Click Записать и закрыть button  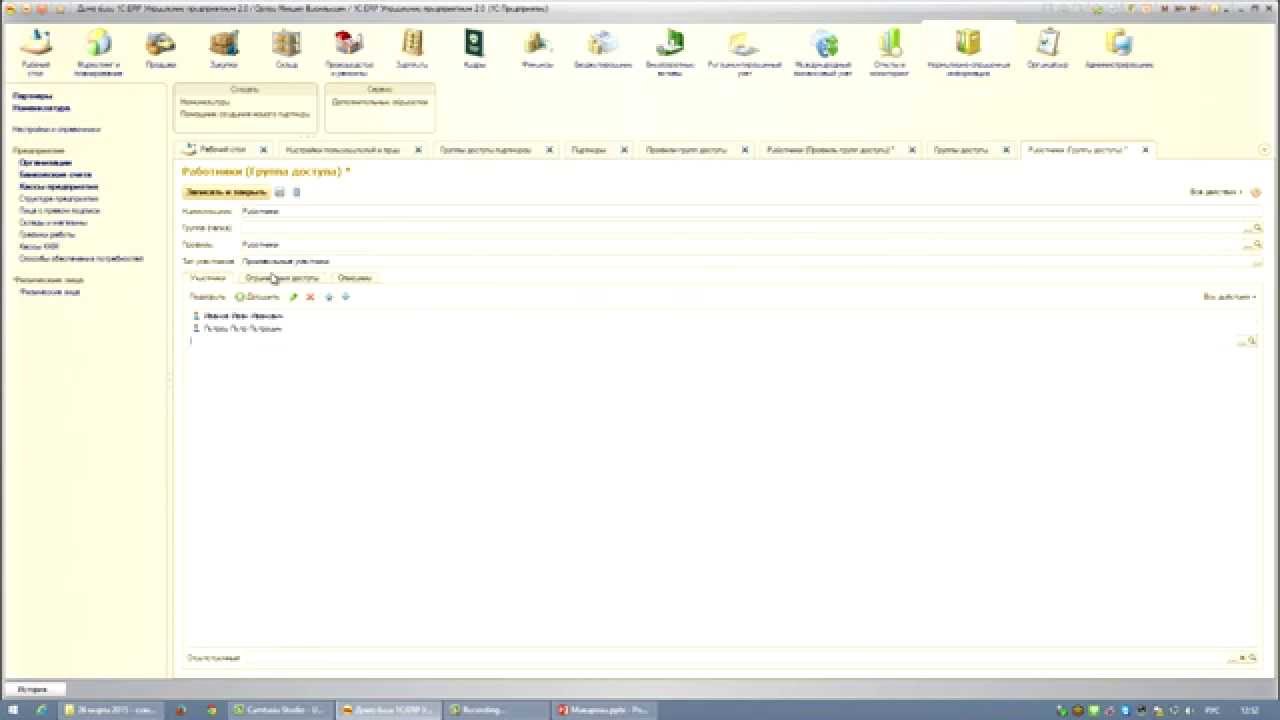click(226, 192)
